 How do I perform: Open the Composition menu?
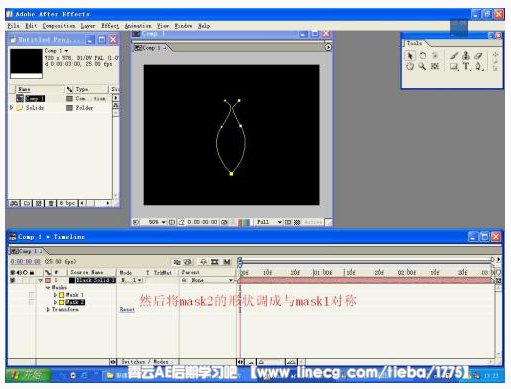coord(59,26)
